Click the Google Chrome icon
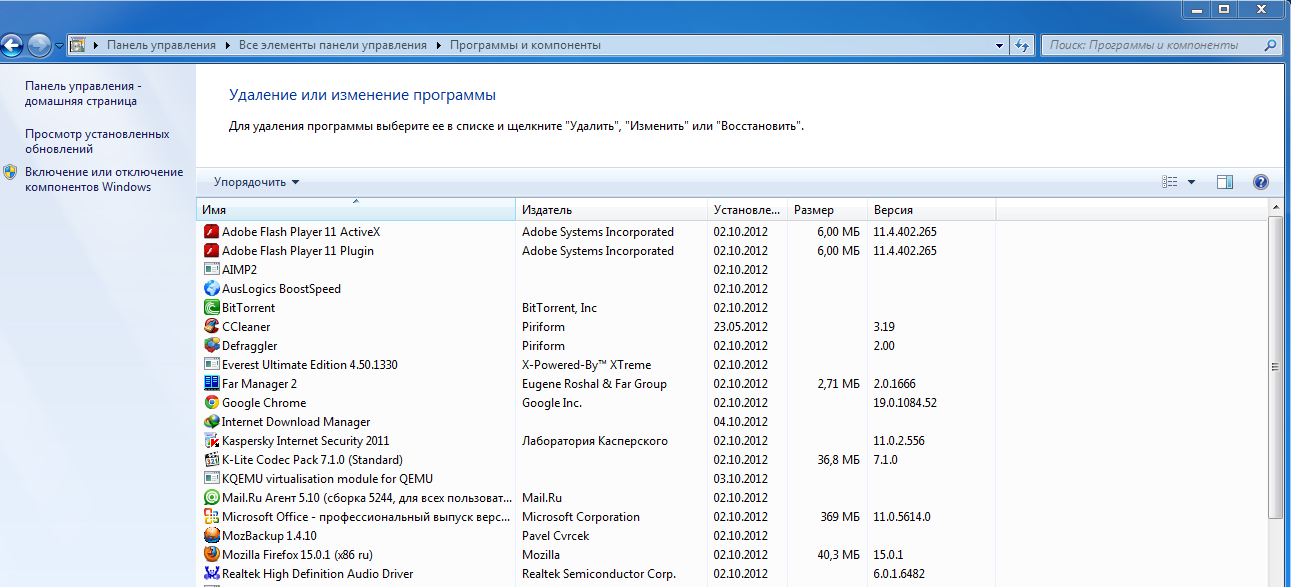Viewport: 1291px width, 587px height. 211,403
